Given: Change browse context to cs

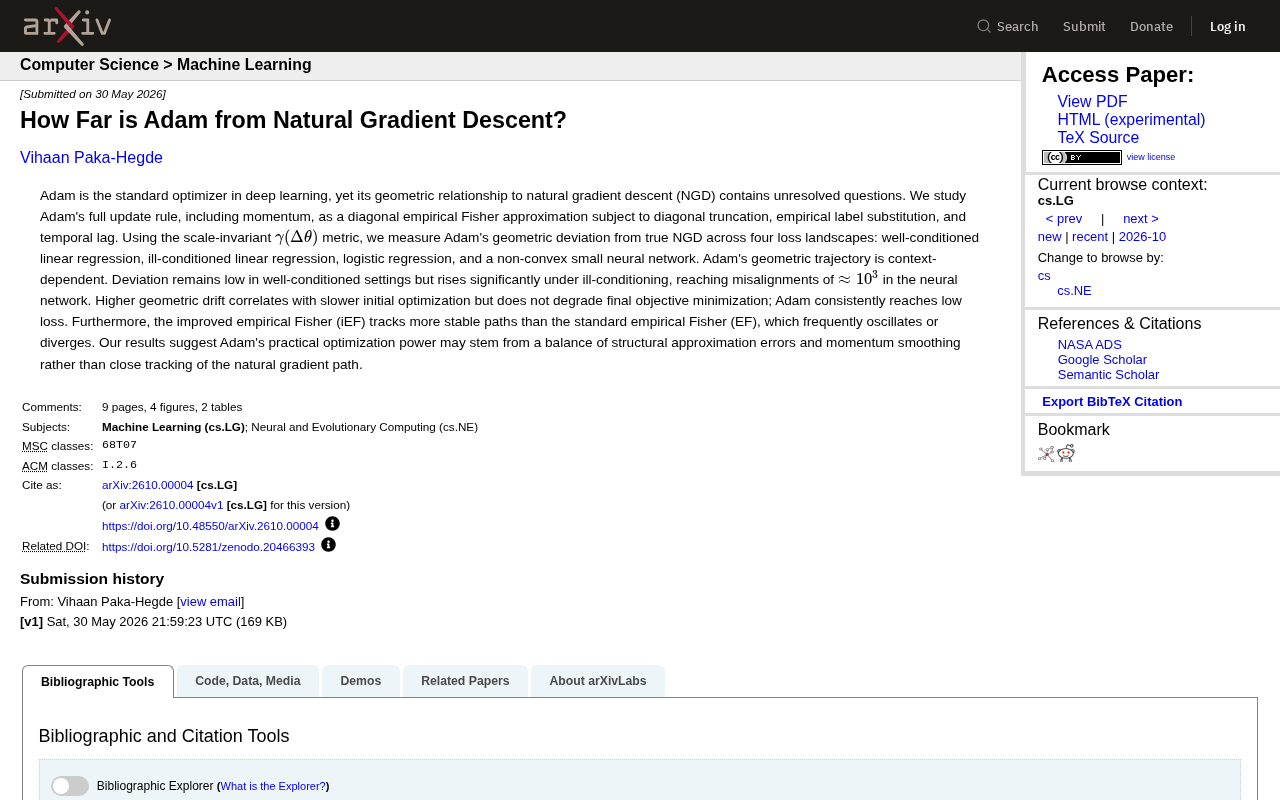Looking at the screenshot, I should 1044,276.
